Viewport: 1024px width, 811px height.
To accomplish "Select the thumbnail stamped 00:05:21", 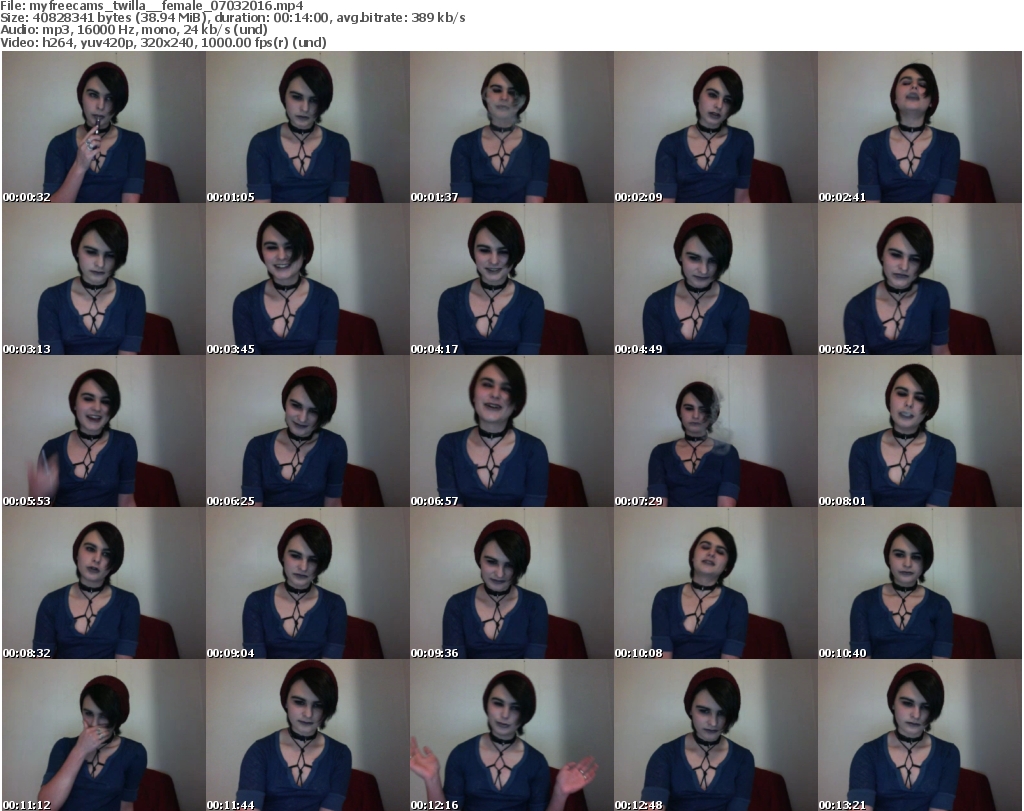I will 920,279.
